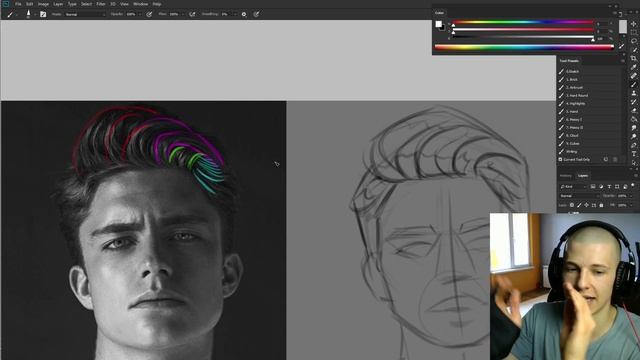The image size is (640, 360).
Task: Filter layers by shape layer icon
Action: [617, 187]
